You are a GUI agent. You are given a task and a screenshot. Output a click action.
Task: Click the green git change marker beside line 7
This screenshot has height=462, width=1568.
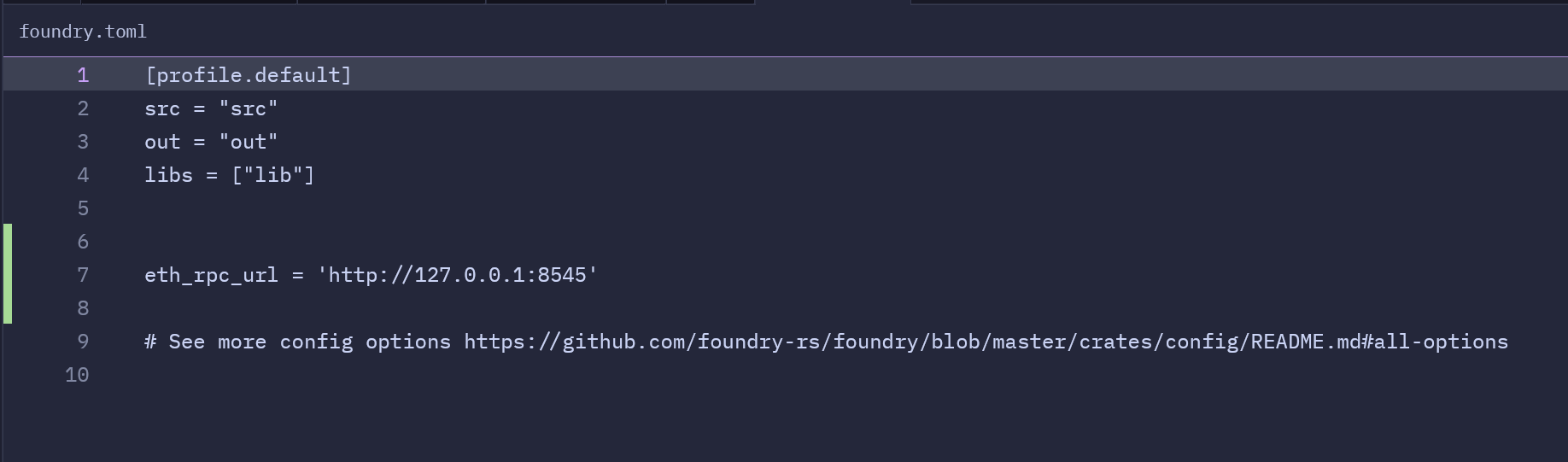(8, 275)
